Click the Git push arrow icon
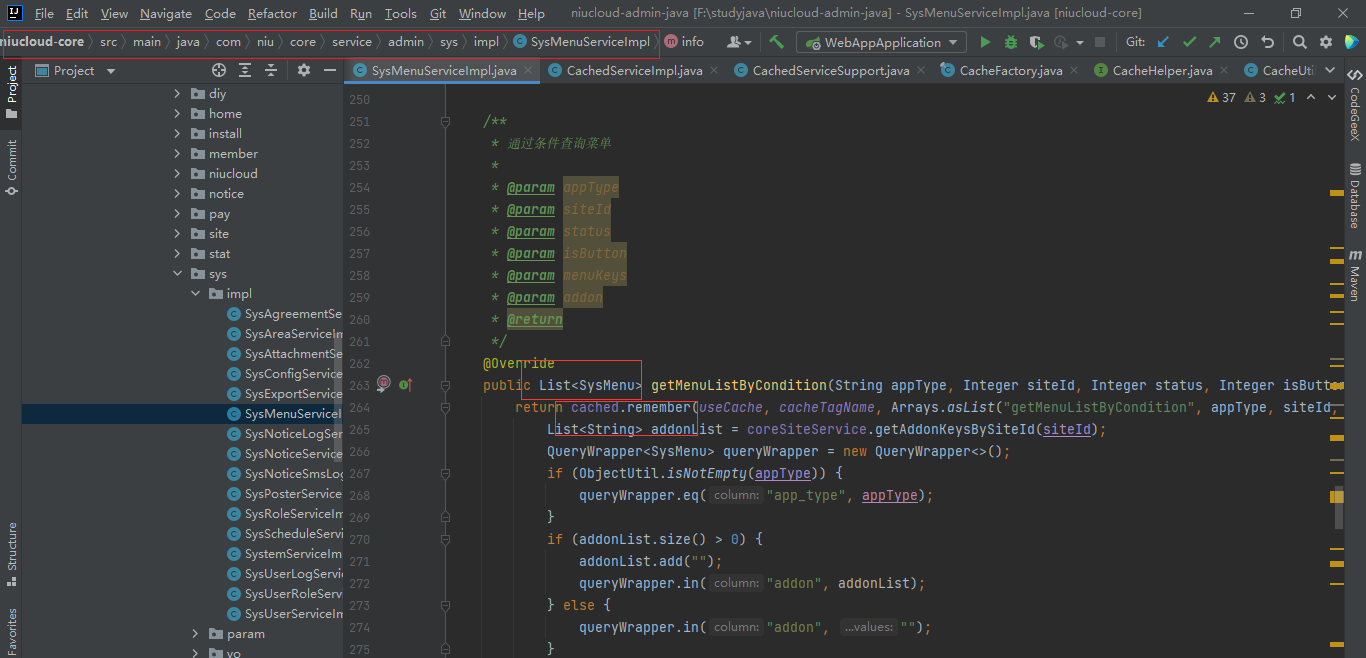This screenshot has width=1366, height=658. tap(1214, 42)
